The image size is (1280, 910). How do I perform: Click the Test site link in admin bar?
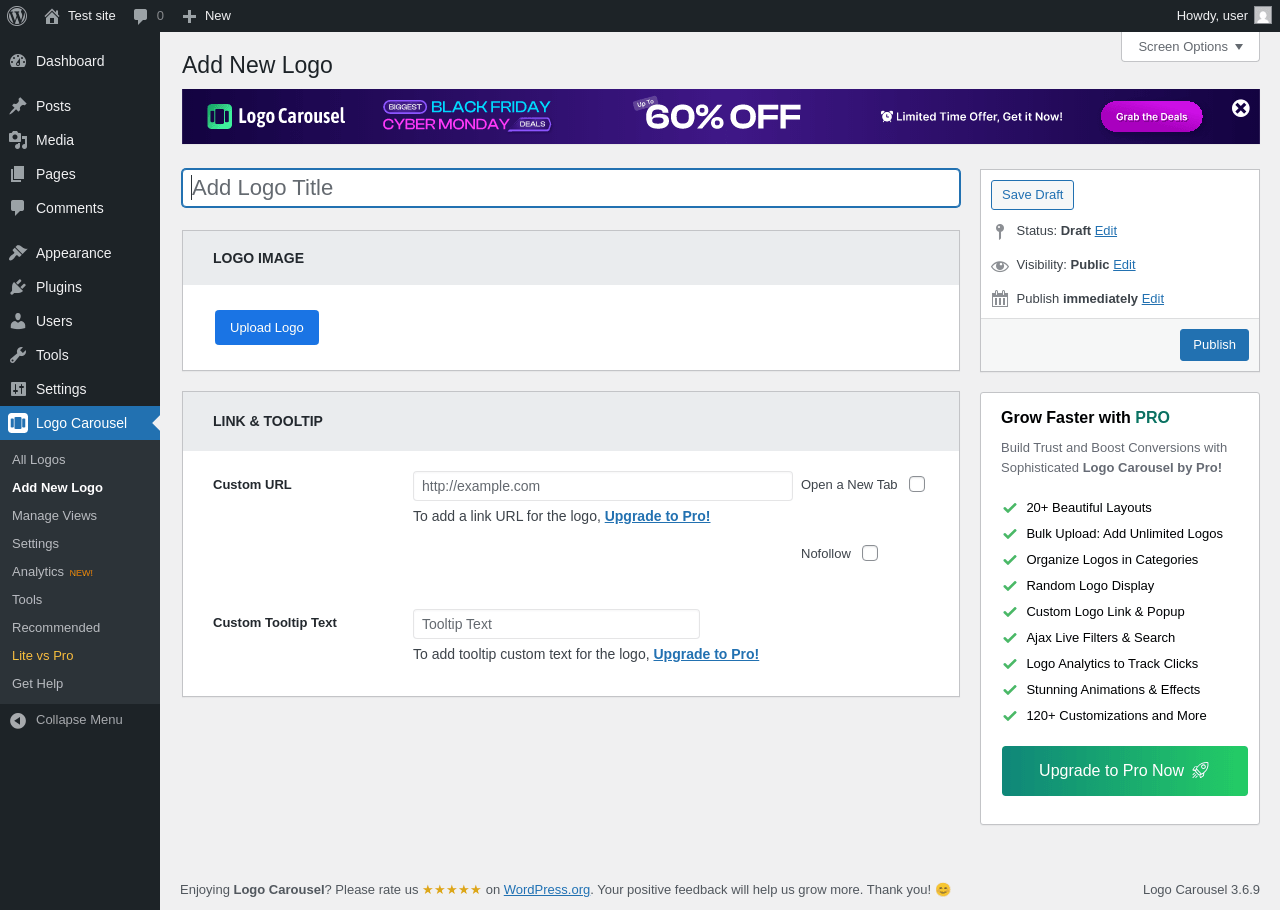(x=80, y=16)
